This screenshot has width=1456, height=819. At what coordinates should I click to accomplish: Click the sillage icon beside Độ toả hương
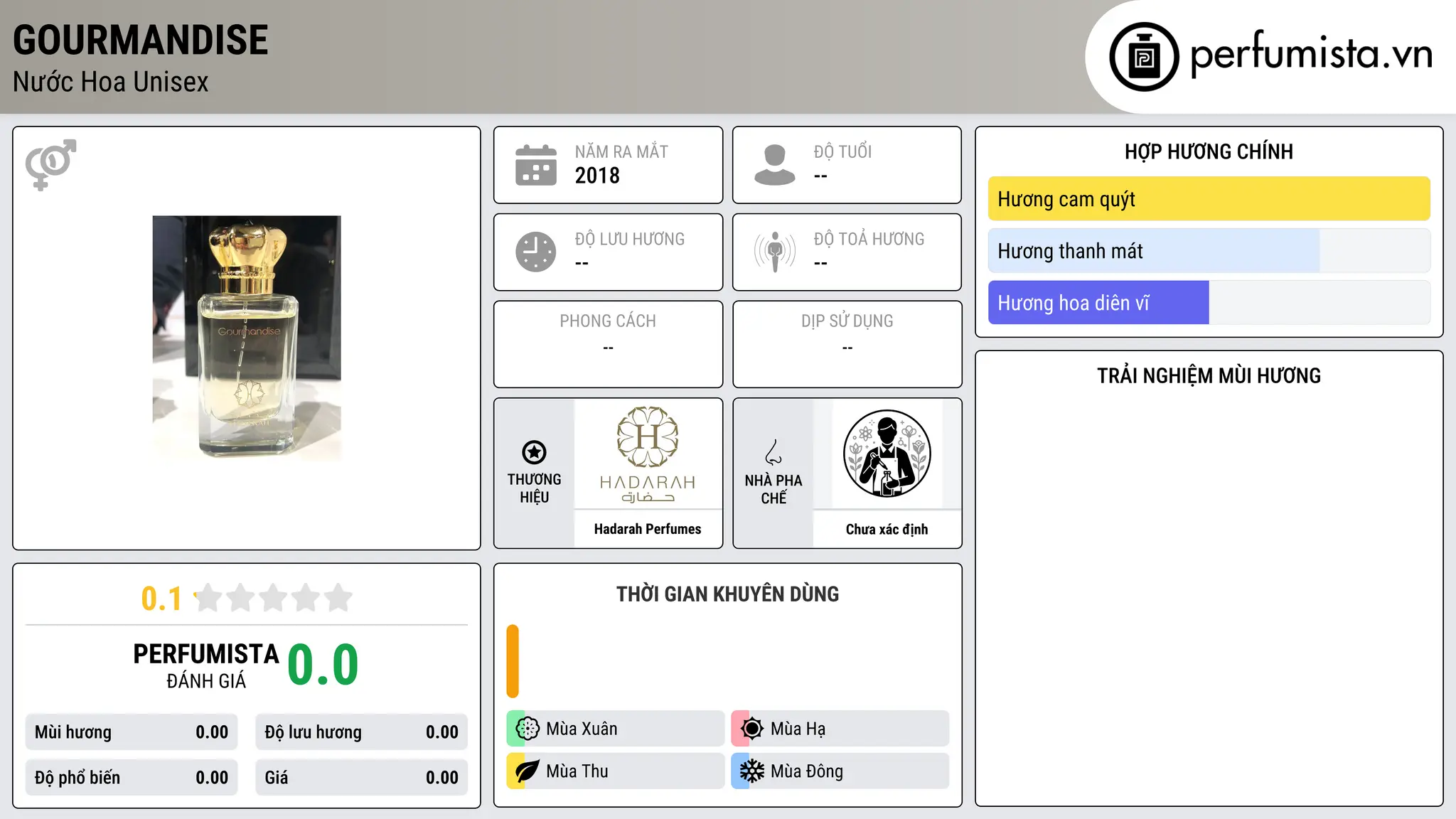[x=775, y=252]
